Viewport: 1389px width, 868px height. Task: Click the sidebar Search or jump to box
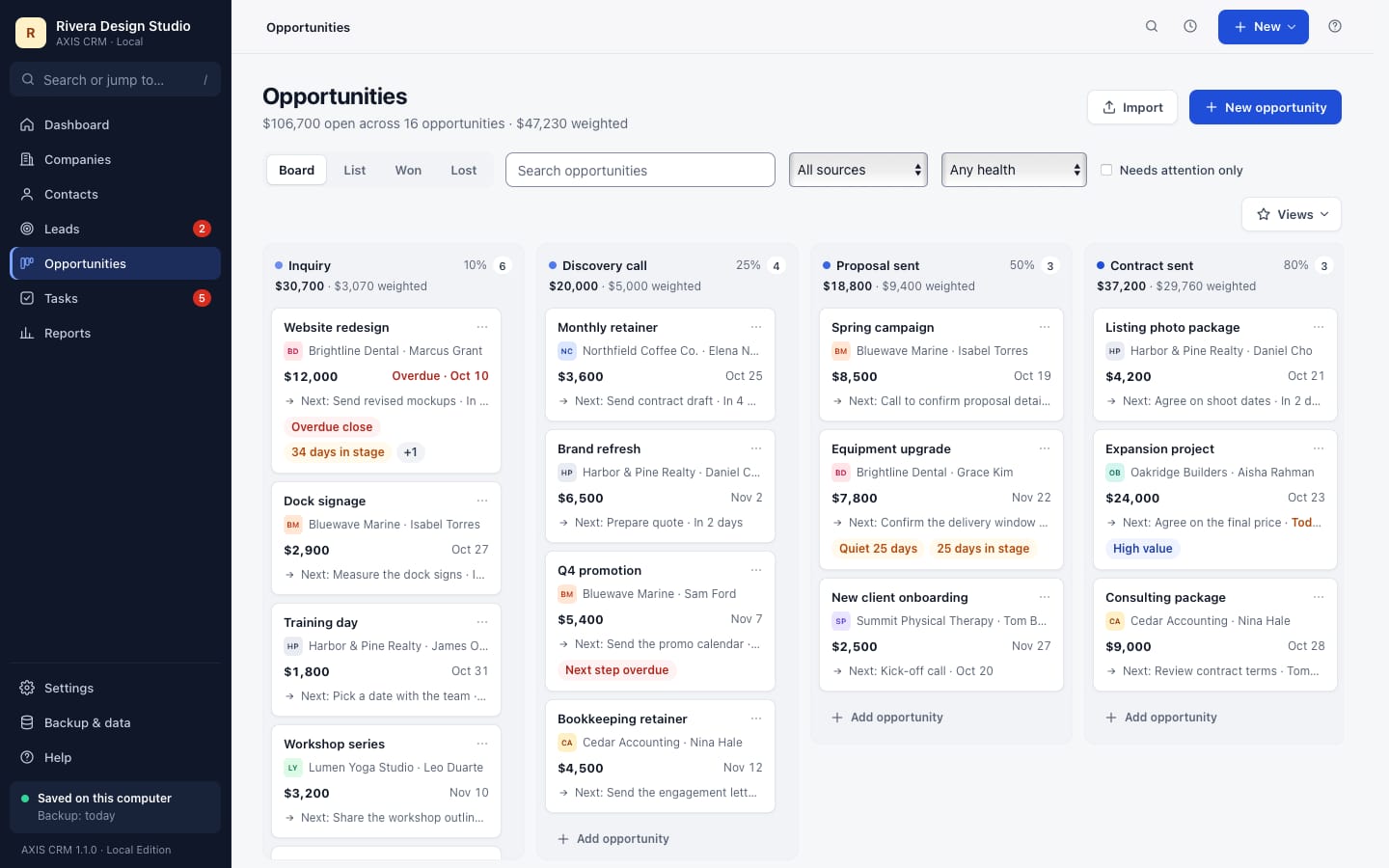click(x=115, y=79)
